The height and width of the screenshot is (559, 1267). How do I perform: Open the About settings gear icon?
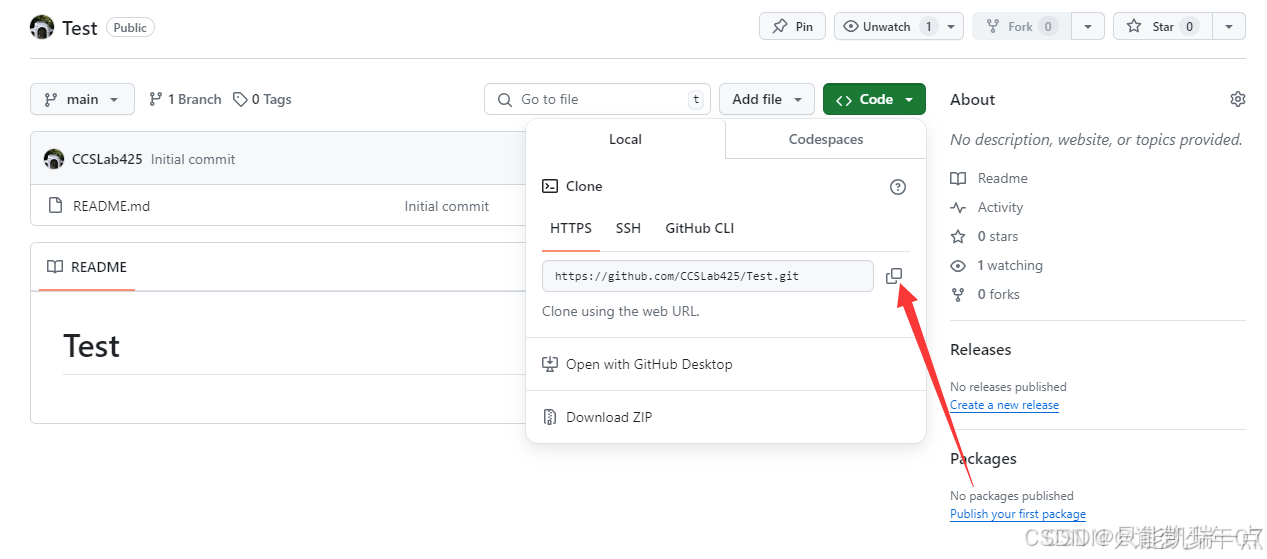pos(1238,99)
